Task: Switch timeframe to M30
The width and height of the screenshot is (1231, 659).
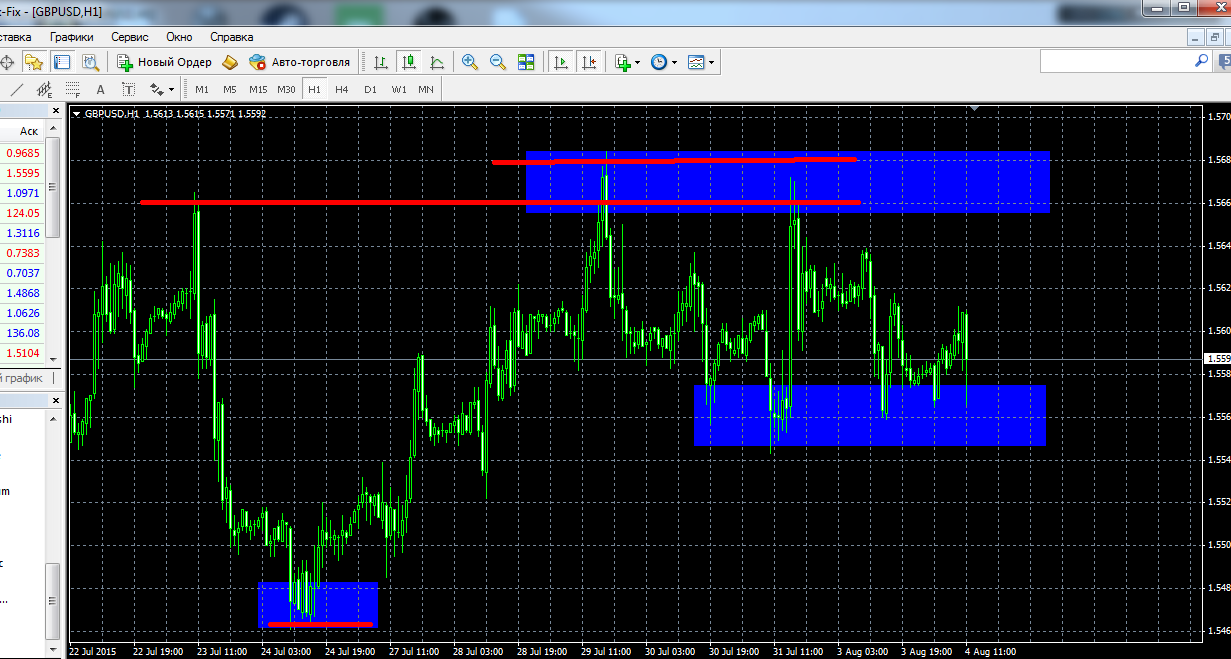Action: (286, 89)
